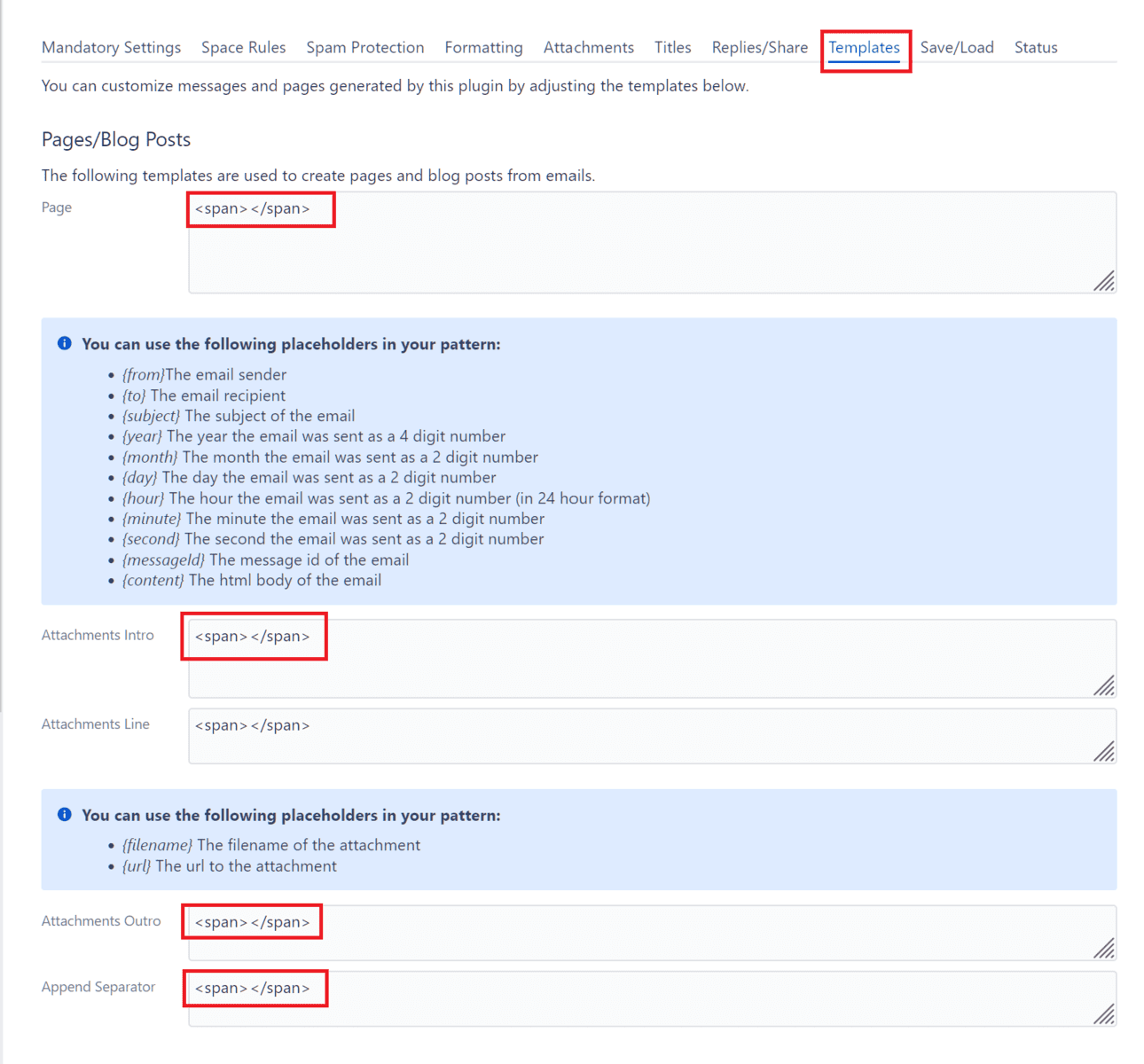
Task: Go to the Formatting tab
Action: [x=483, y=48]
